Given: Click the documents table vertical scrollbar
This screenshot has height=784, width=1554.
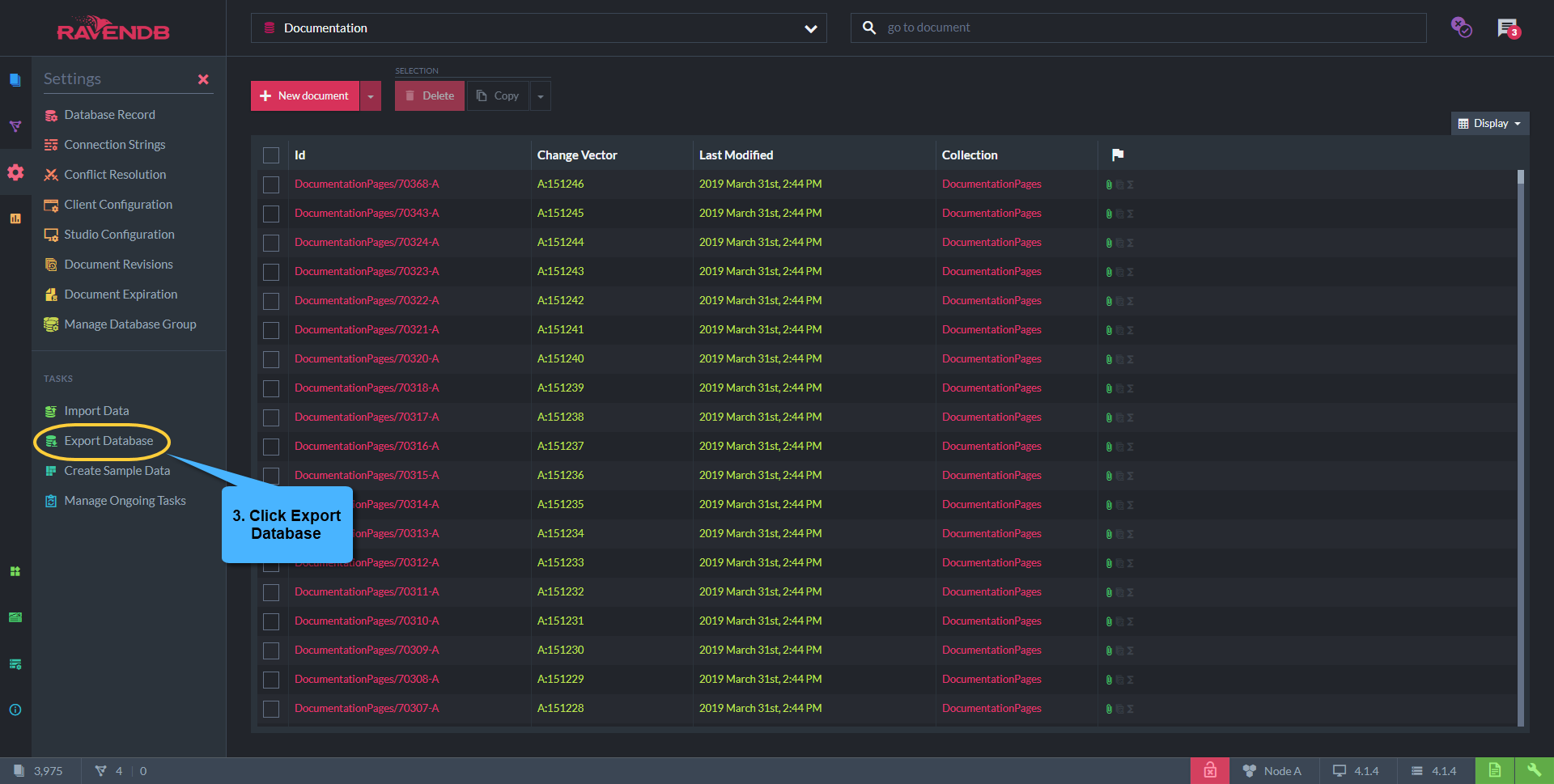Looking at the screenshot, I should (x=1521, y=447).
